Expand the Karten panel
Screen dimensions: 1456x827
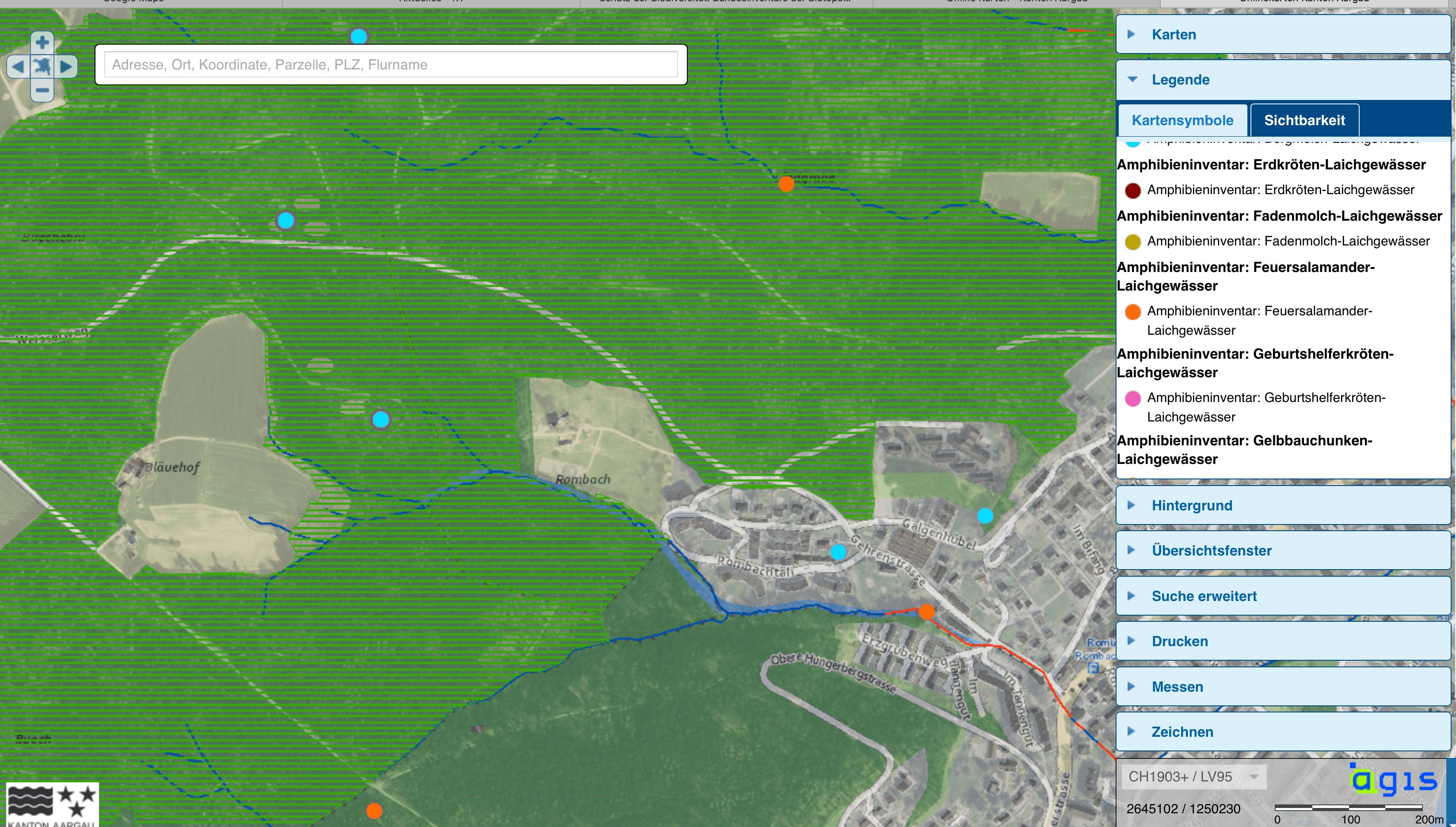tap(1173, 34)
